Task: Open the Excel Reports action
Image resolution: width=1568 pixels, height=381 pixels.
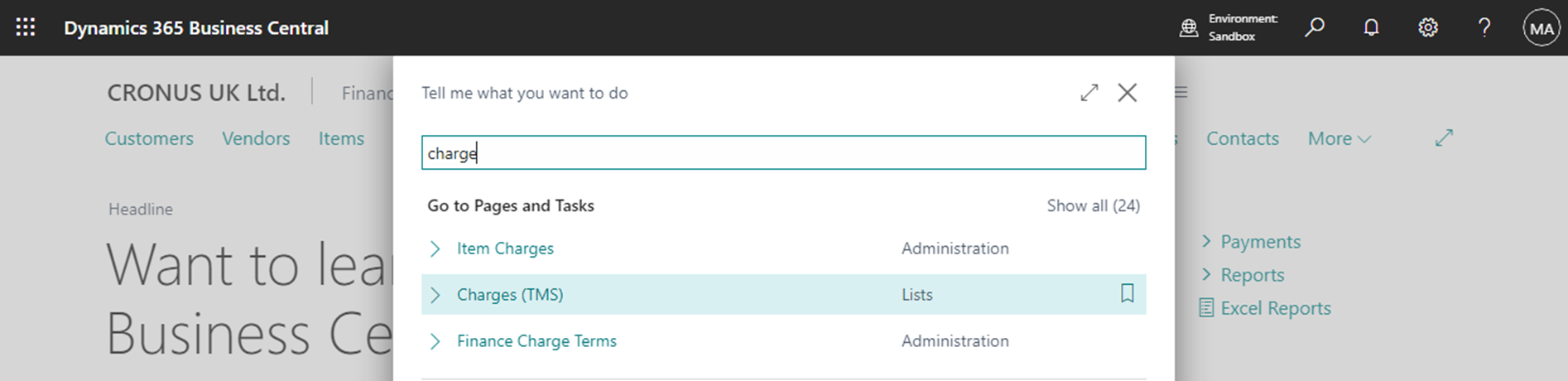Action: [x=1275, y=308]
